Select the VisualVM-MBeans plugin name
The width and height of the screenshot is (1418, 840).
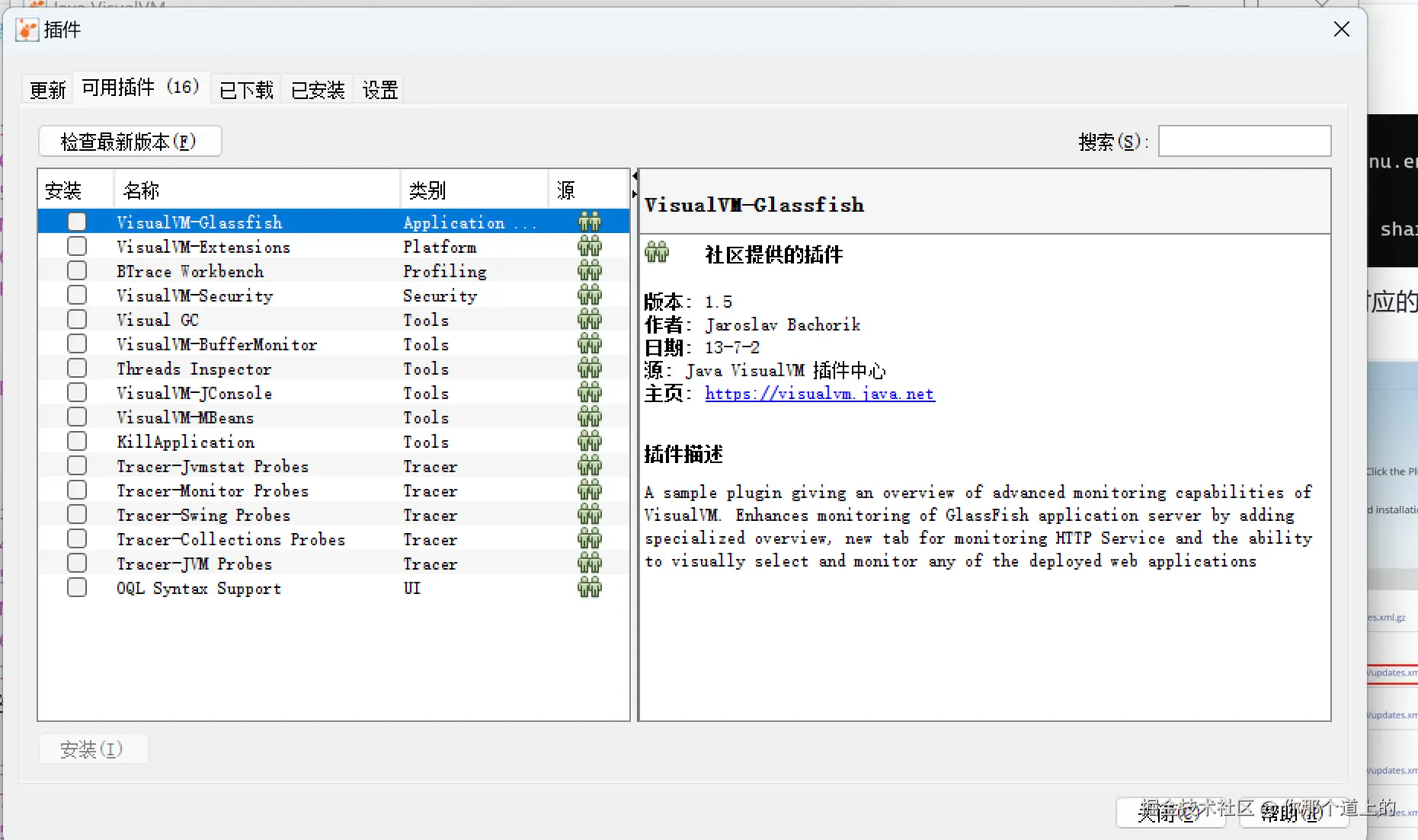[x=185, y=417]
